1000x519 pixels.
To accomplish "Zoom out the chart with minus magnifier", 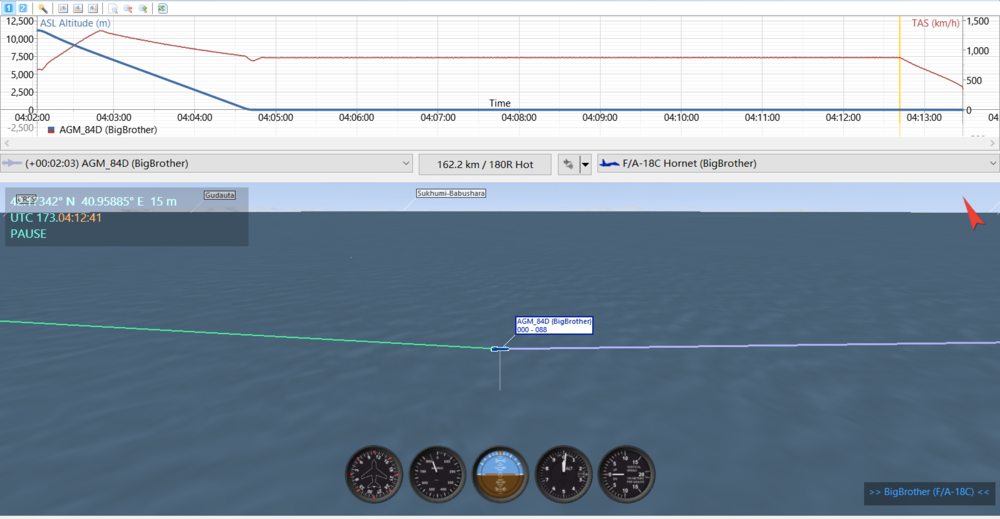I will [128, 8].
